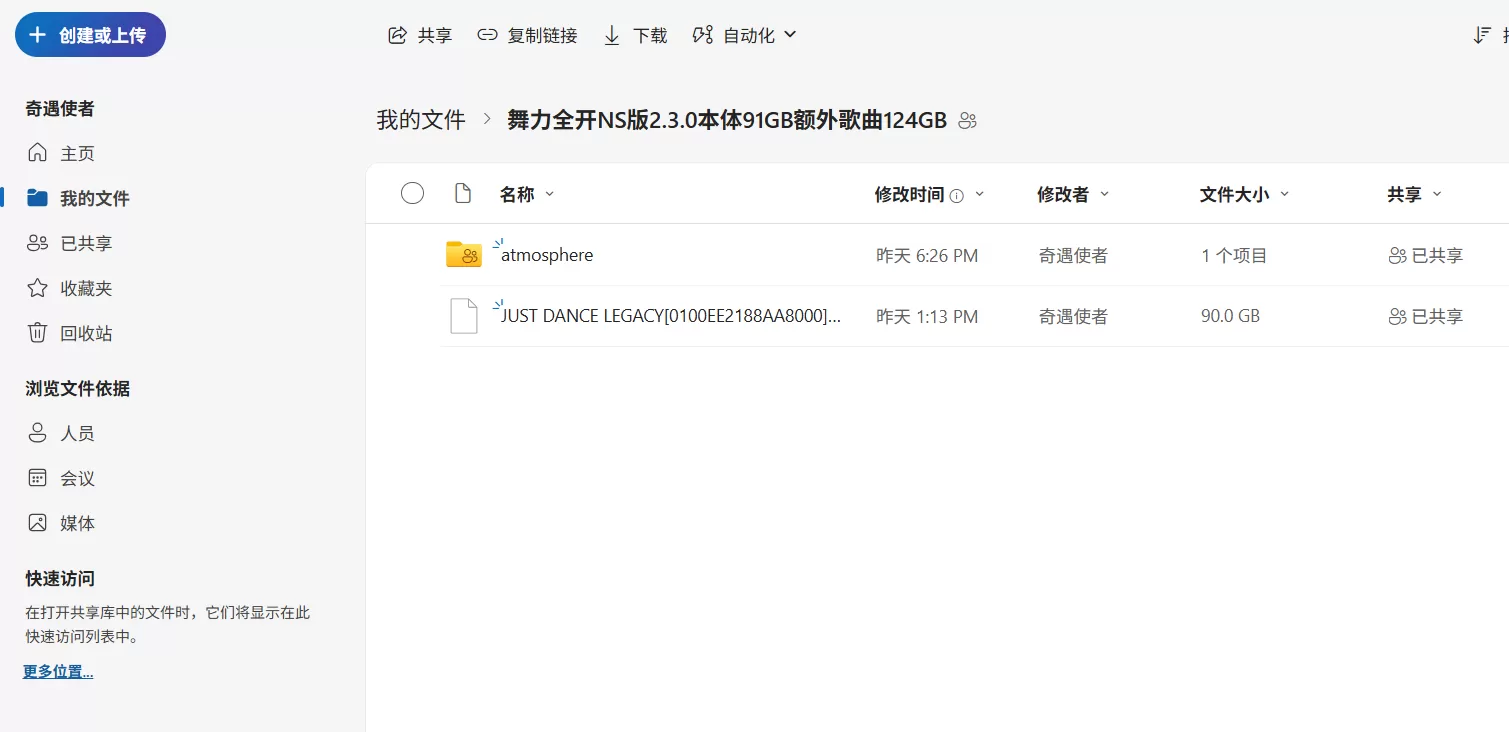
Task: Open the atmosphere folder
Action: [x=548, y=255]
